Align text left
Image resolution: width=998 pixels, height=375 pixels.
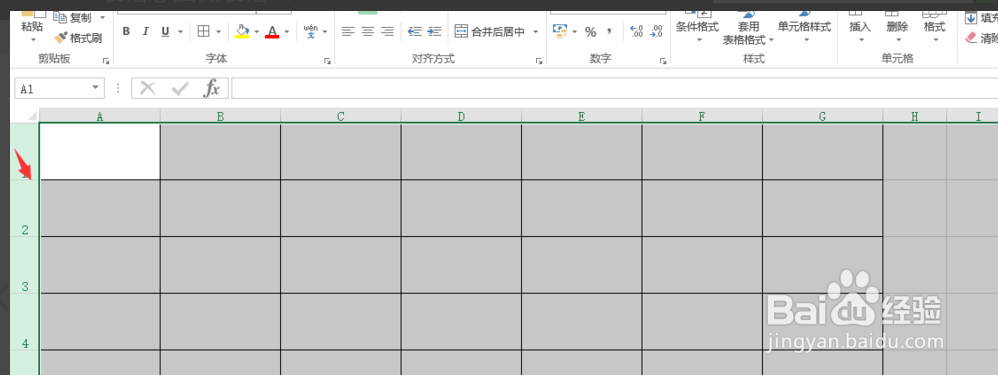click(x=348, y=31)
